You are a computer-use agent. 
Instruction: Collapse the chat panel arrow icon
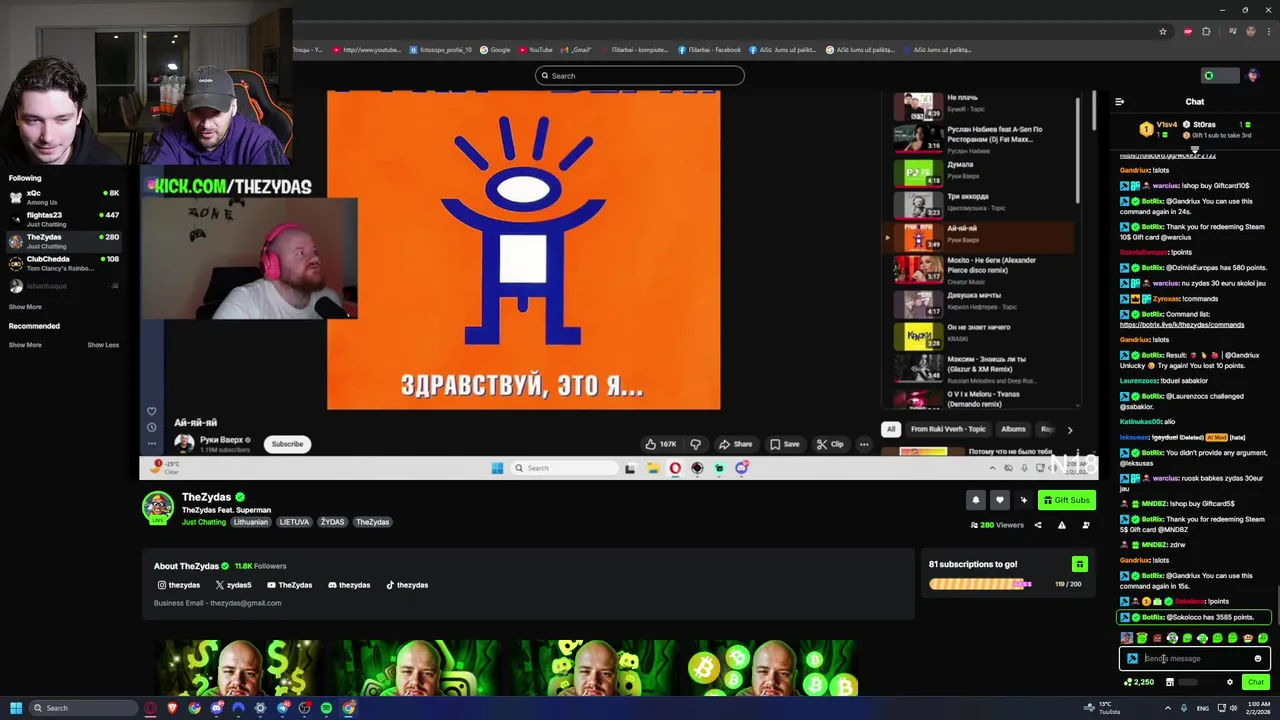1119,102
